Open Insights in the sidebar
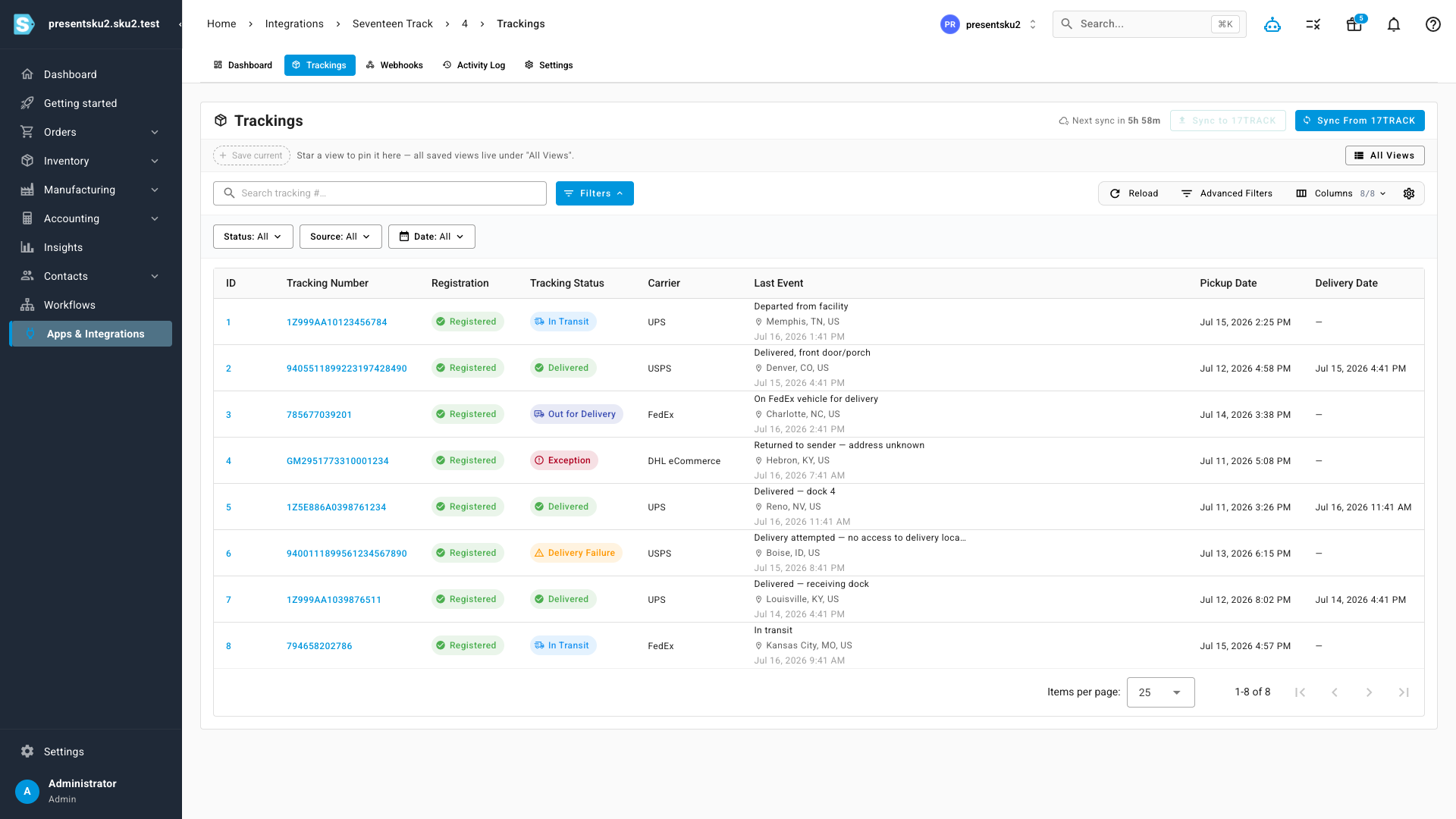1456x819 pixels. pos(91,247)
